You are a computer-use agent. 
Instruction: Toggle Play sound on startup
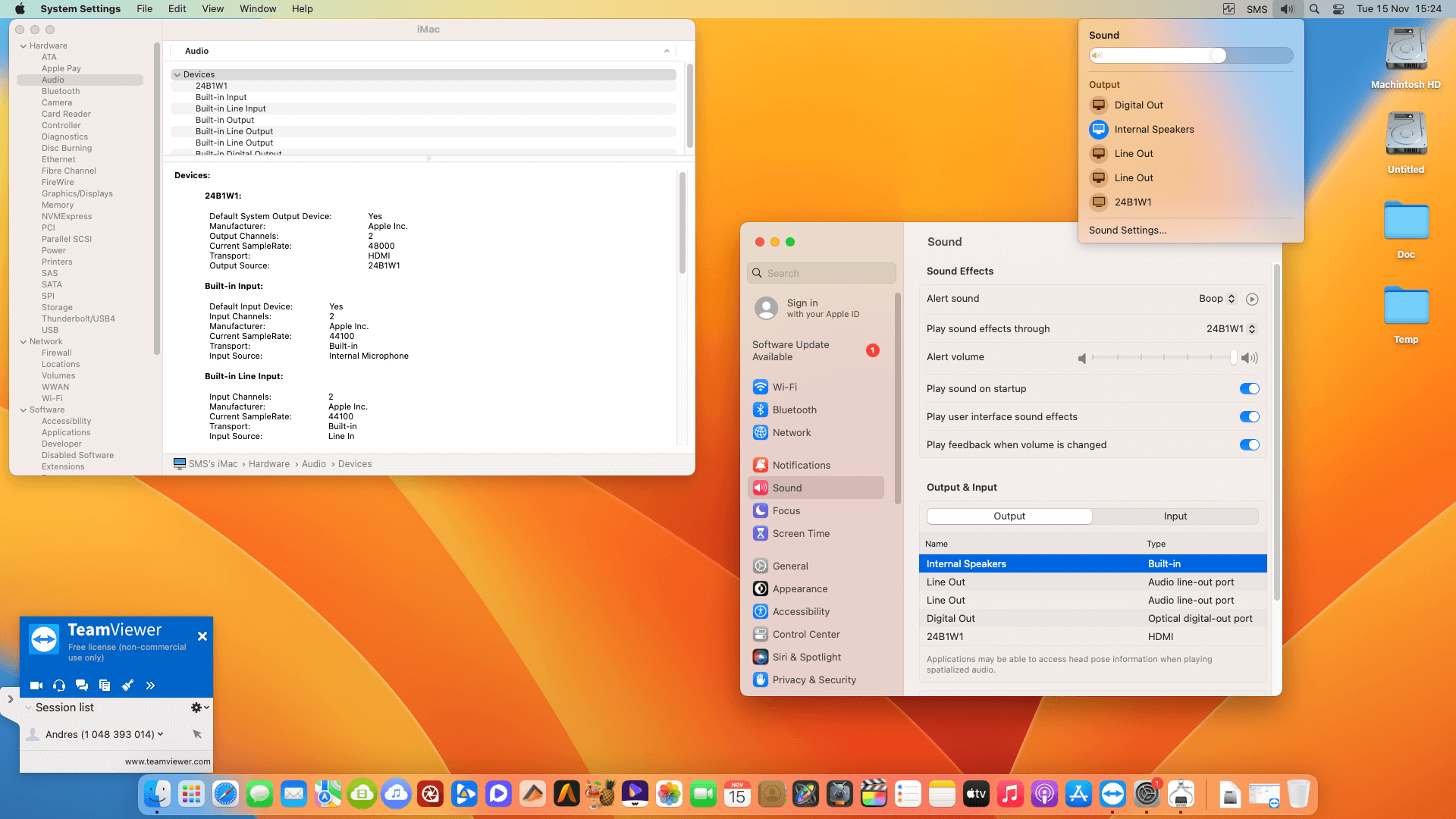pos(1249,389)
